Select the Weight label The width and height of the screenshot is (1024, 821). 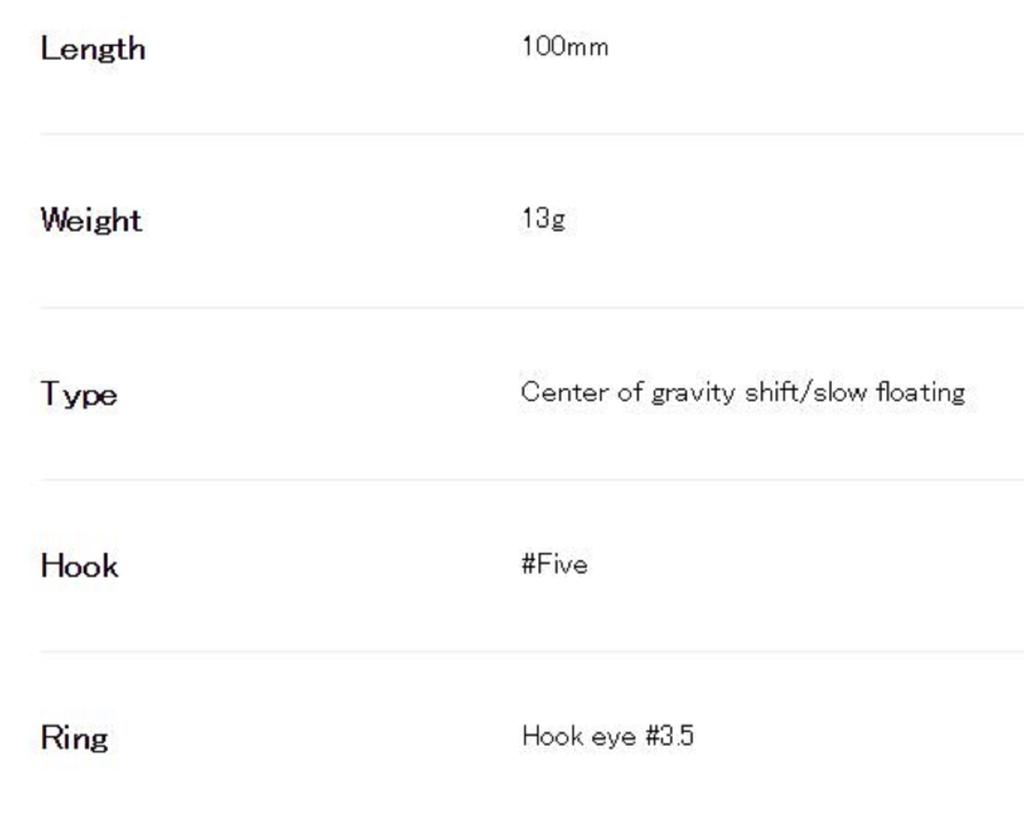[91, 220]
